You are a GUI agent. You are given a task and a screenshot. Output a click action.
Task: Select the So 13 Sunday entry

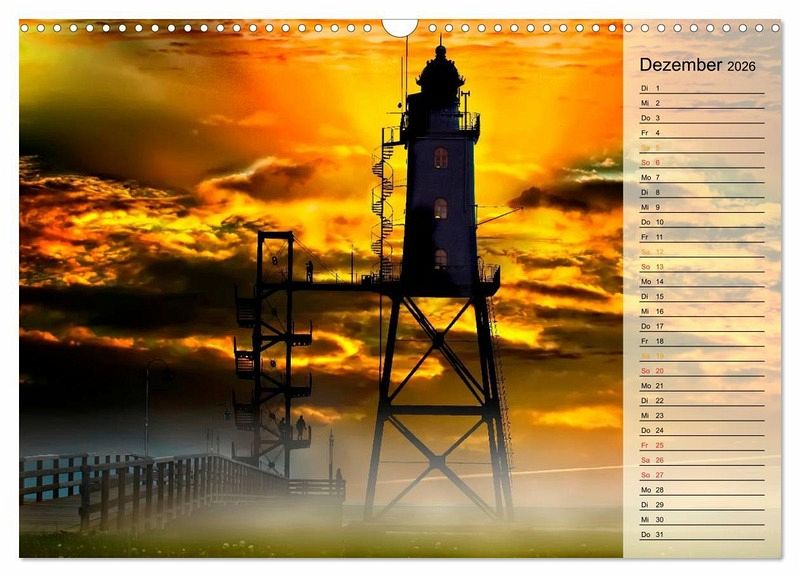tap(701, 267)
